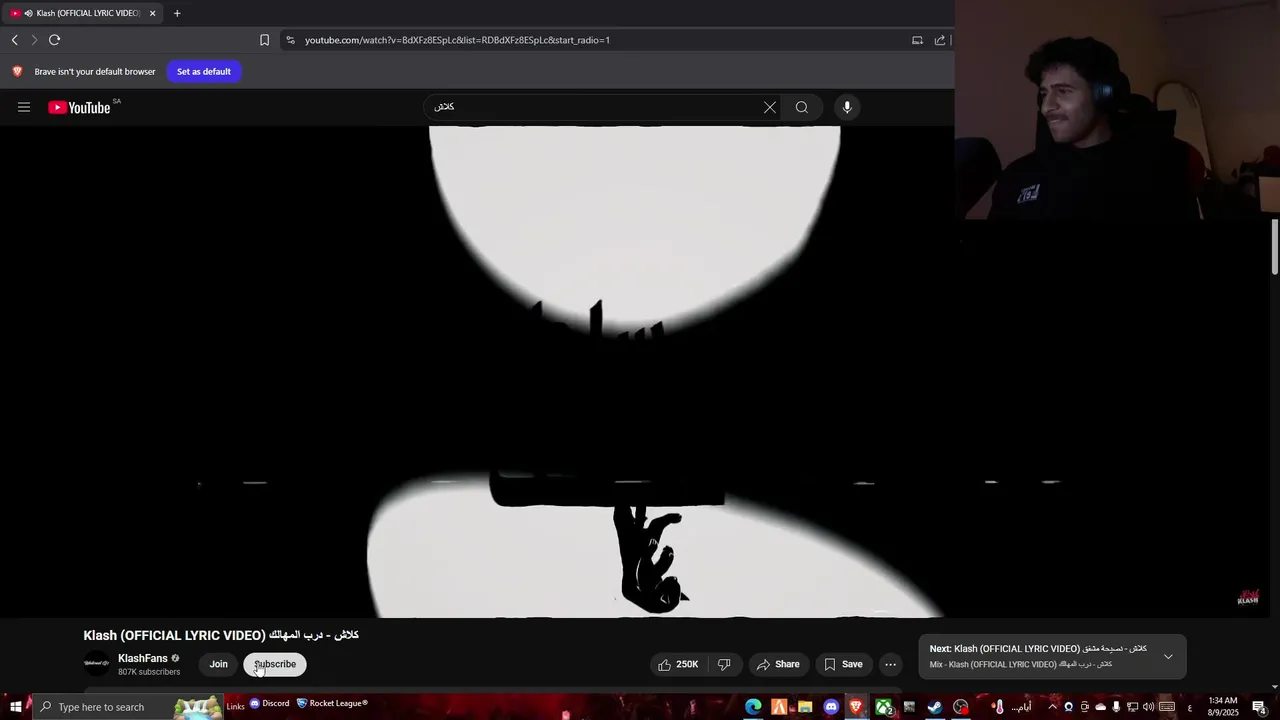This screenshot has width=1280, height=720.
Task: Click the video title text
Action: point(221,635)
